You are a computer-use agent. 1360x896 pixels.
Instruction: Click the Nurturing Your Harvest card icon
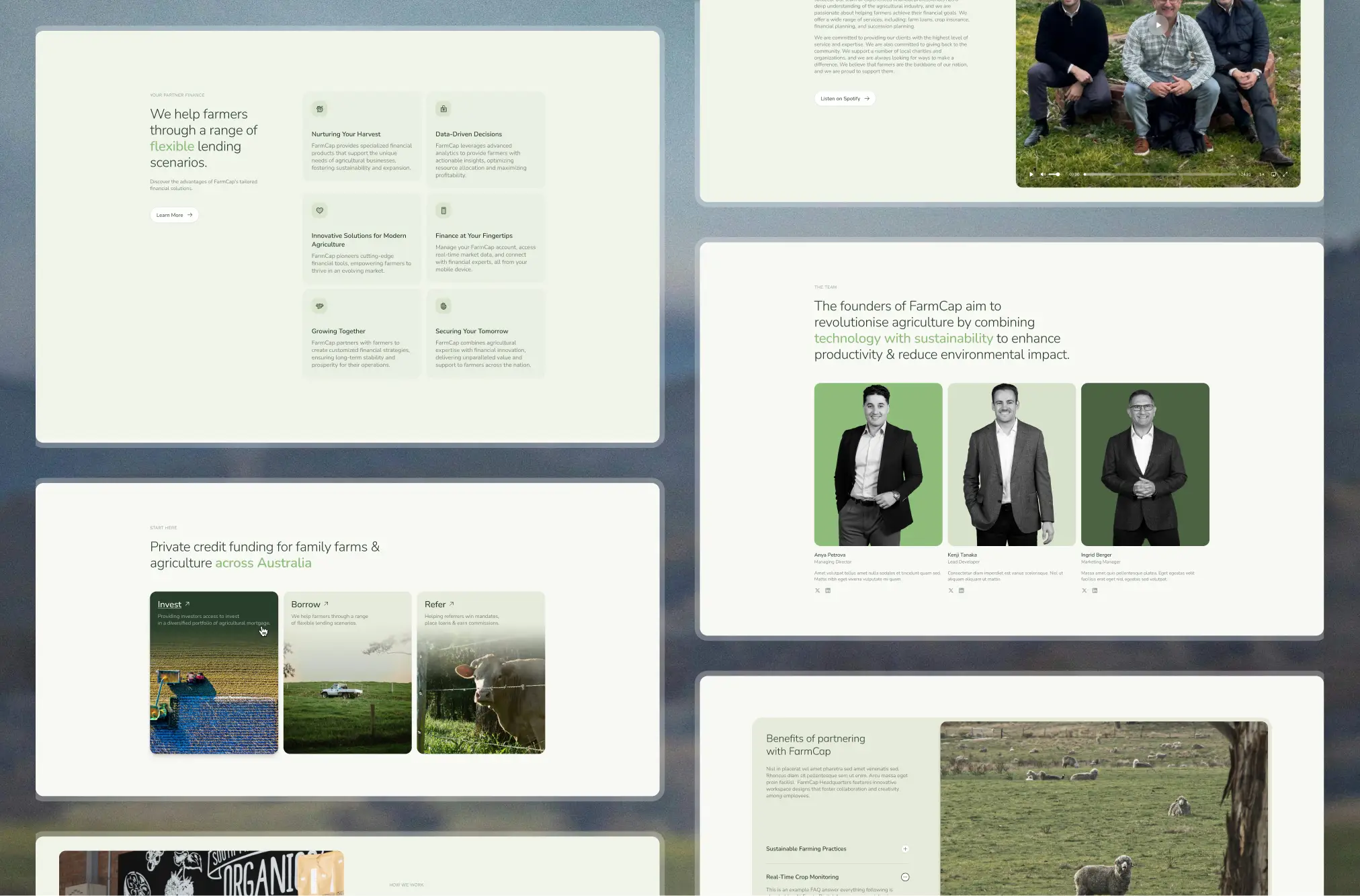coord(320,109)
